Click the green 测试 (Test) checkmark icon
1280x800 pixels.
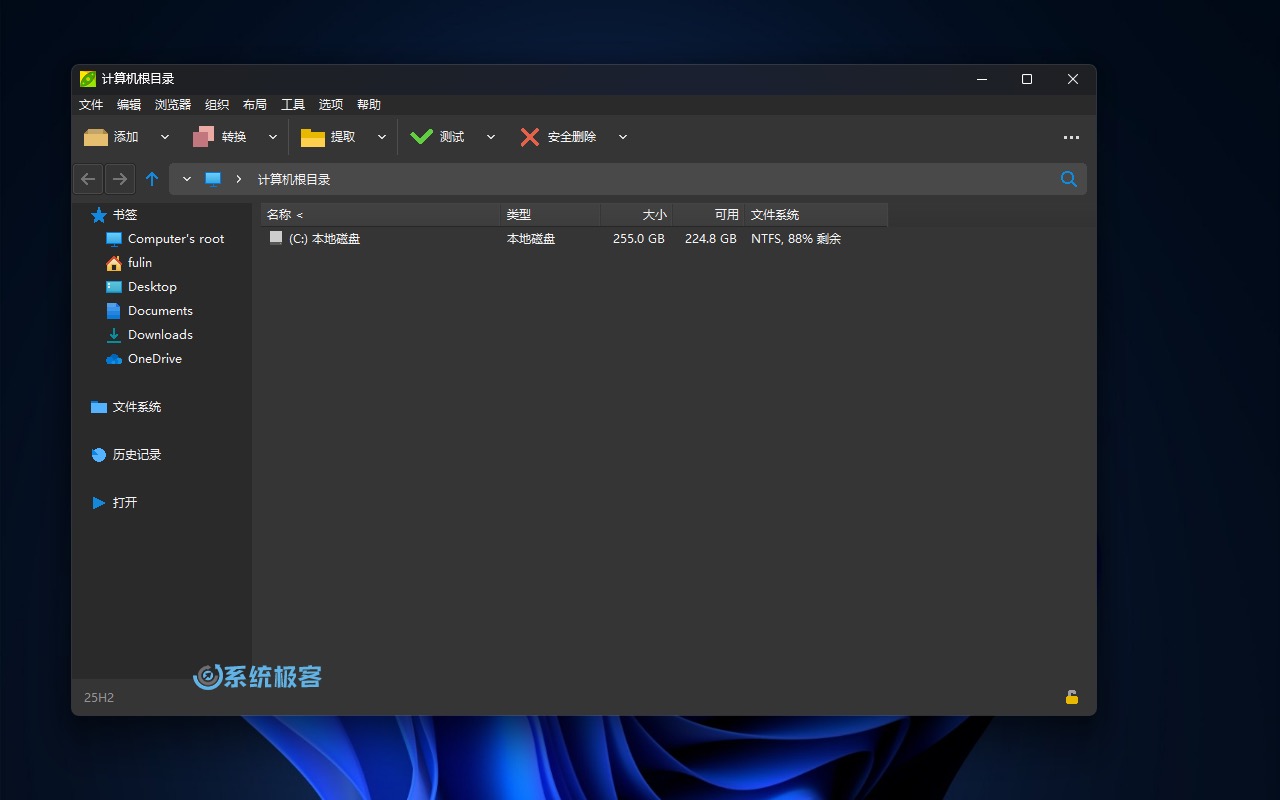click(x=422, y=137)
